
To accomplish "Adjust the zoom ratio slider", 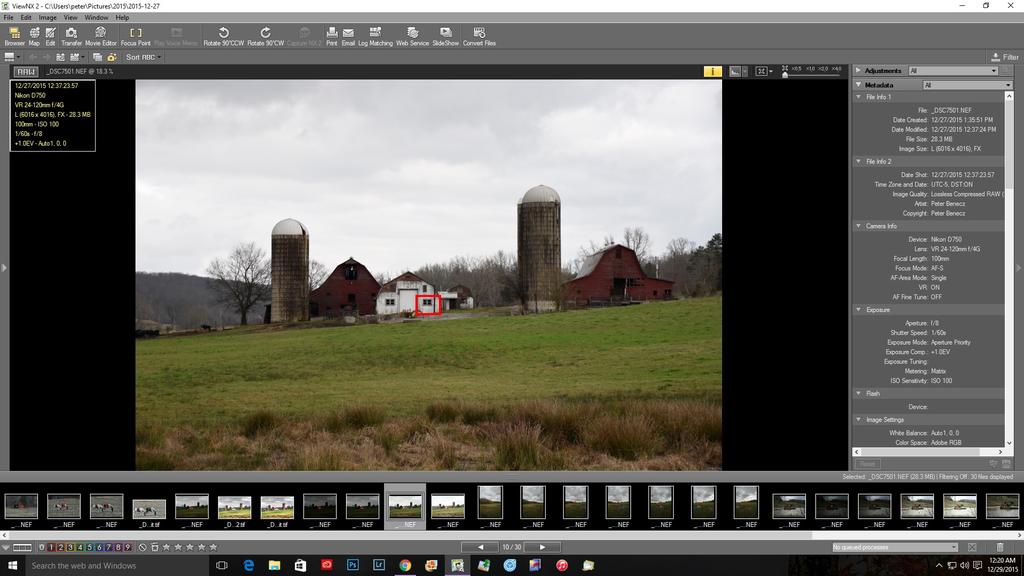I will click(785, 75).
